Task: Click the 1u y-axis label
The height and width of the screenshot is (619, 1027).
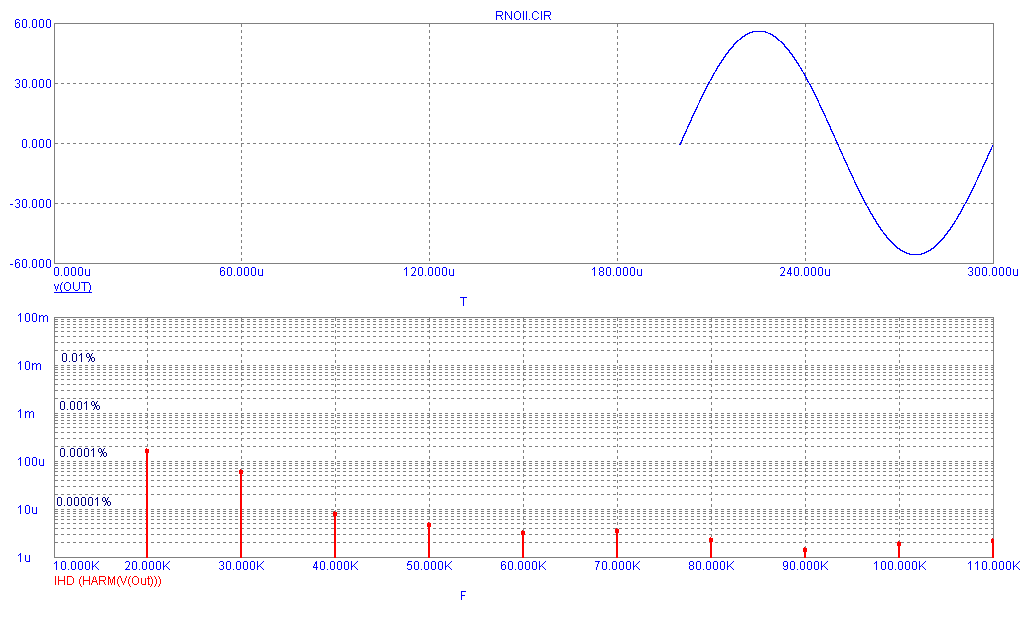Action: coord(24,558)
